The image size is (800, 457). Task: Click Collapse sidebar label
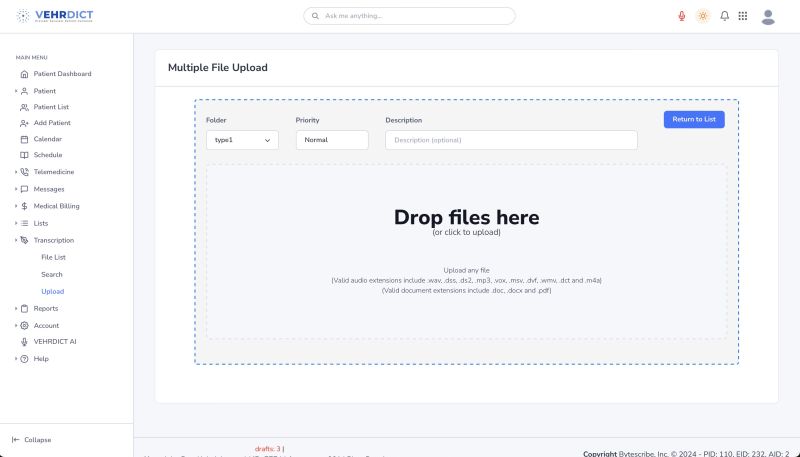coord(38,440)
